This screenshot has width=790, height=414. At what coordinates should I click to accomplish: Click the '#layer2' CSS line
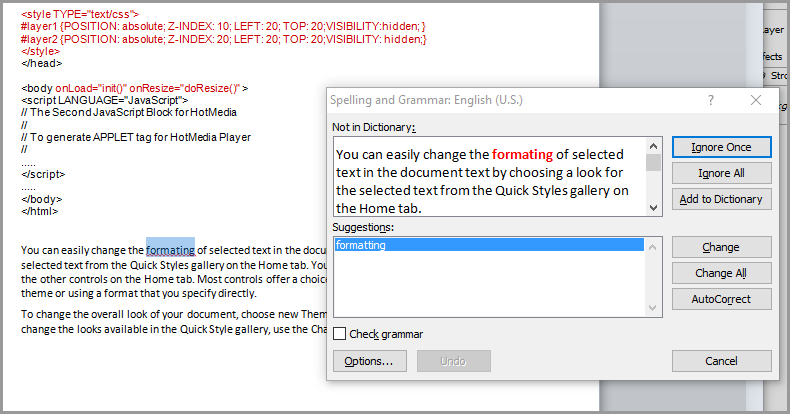pyautogui.click(x=224, y=39)
